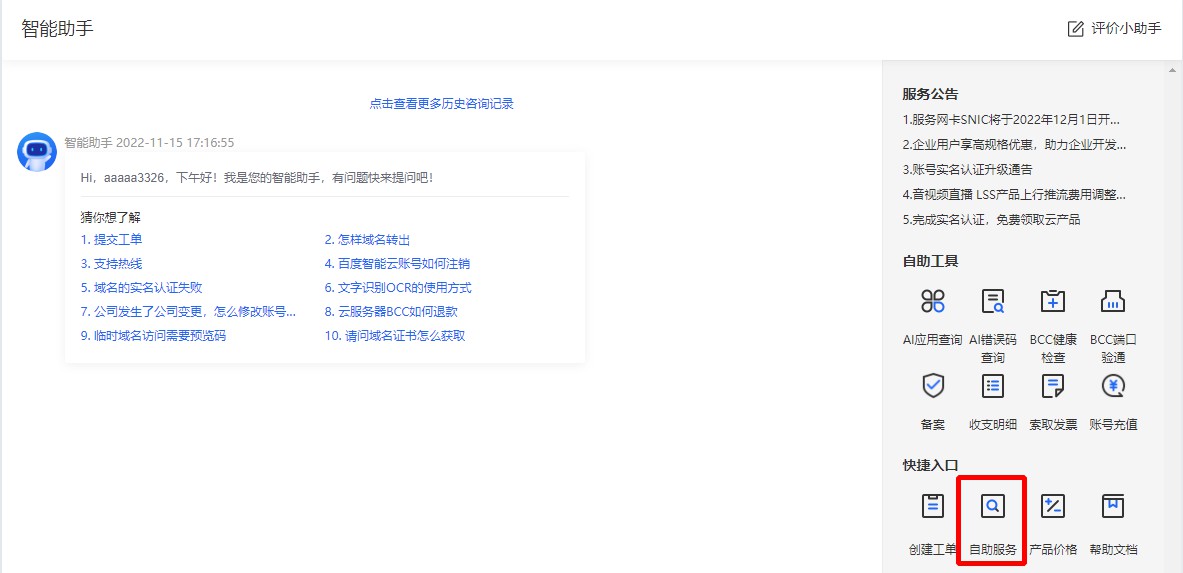The image size is (1183, 573).
Task: Open the 产品价格 calculator icon
Action: click(1052, 506)
